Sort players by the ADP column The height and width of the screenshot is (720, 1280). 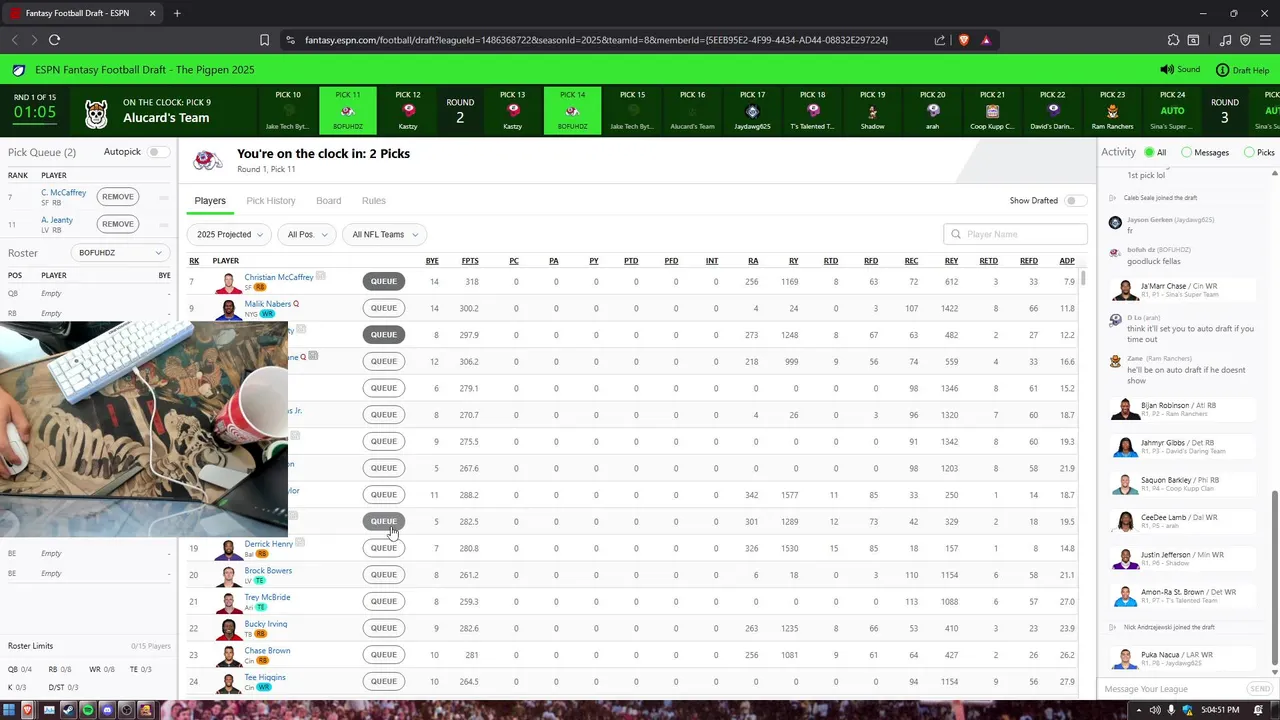[1067, 261]
